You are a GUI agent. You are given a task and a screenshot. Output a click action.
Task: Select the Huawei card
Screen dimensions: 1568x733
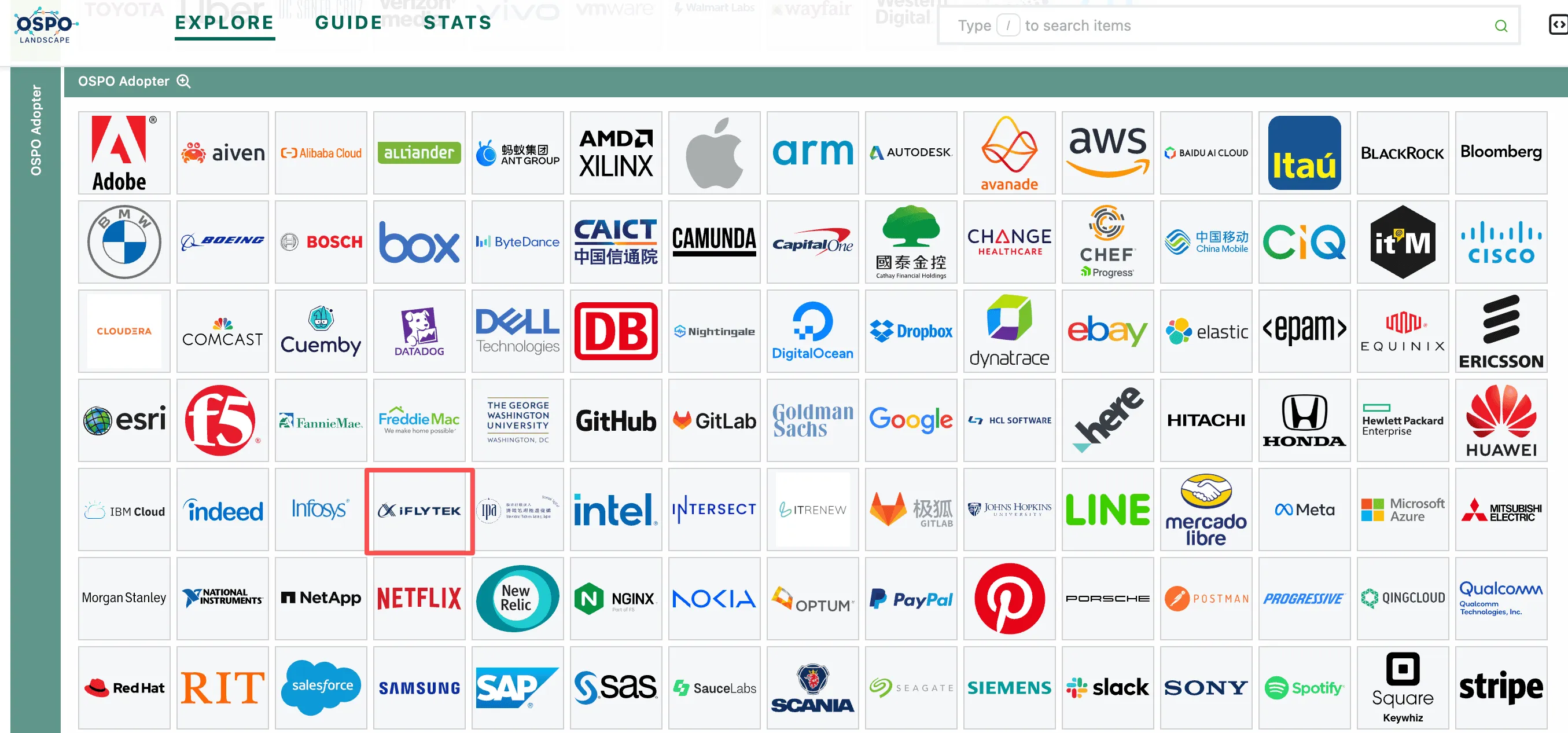1500,420
